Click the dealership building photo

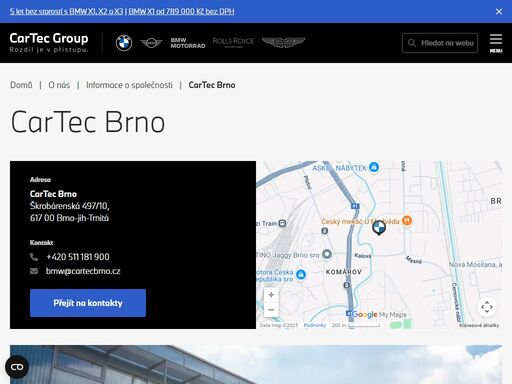click(256, 364)
